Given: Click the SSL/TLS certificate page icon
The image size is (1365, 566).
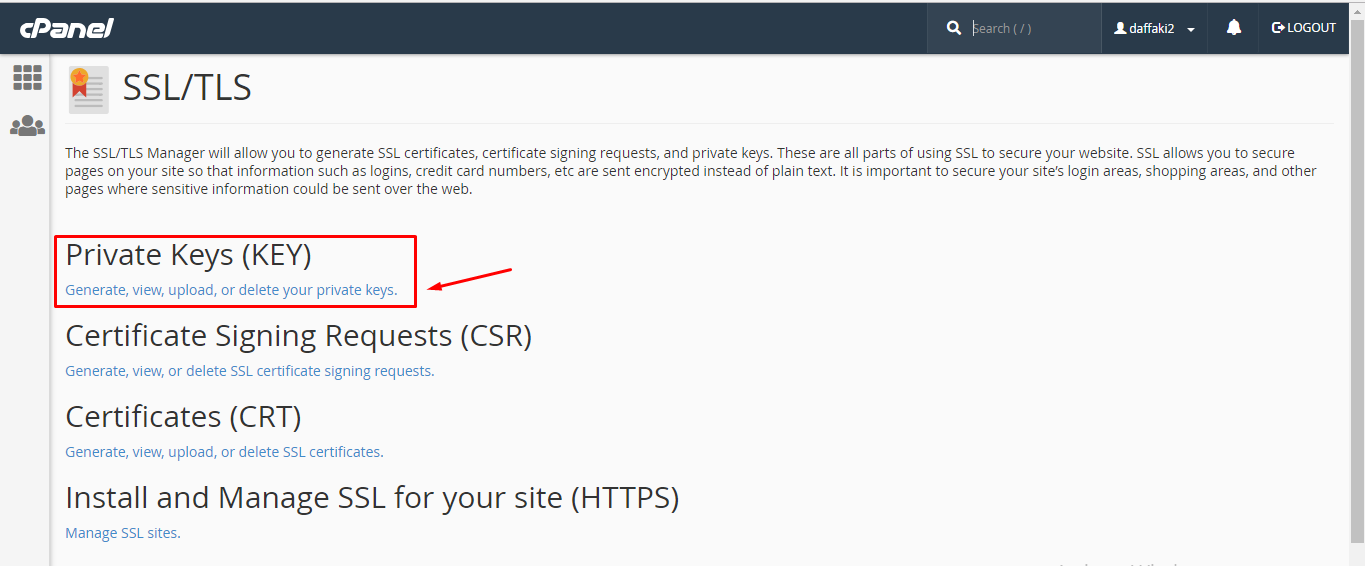Looking at the screenshot, I should tap(88, 89).
